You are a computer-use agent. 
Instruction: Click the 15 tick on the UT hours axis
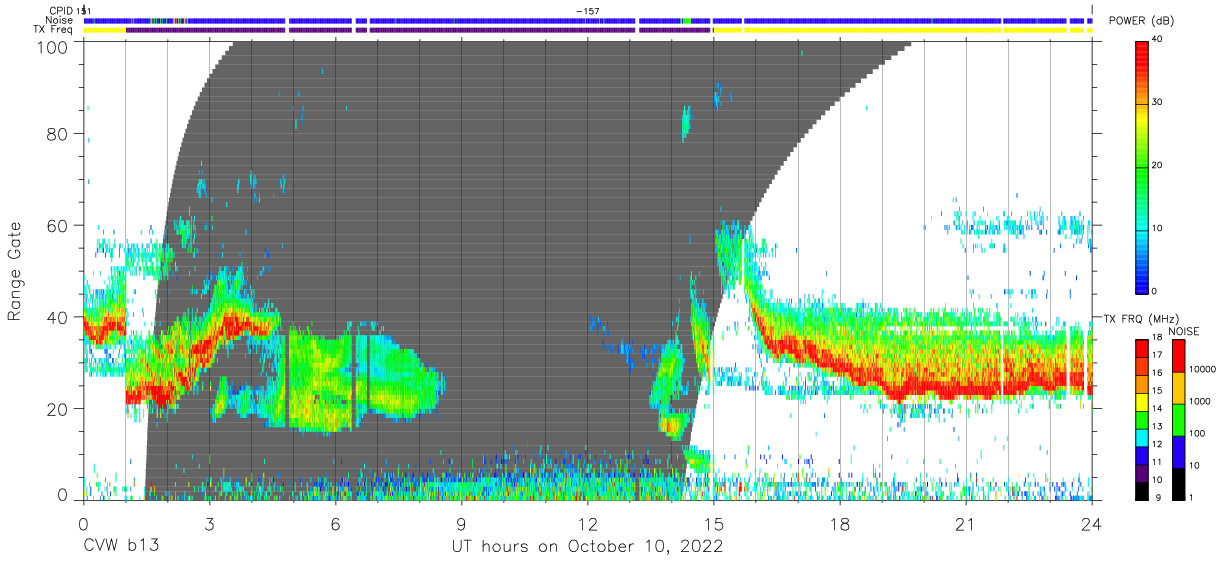[714, 523]
